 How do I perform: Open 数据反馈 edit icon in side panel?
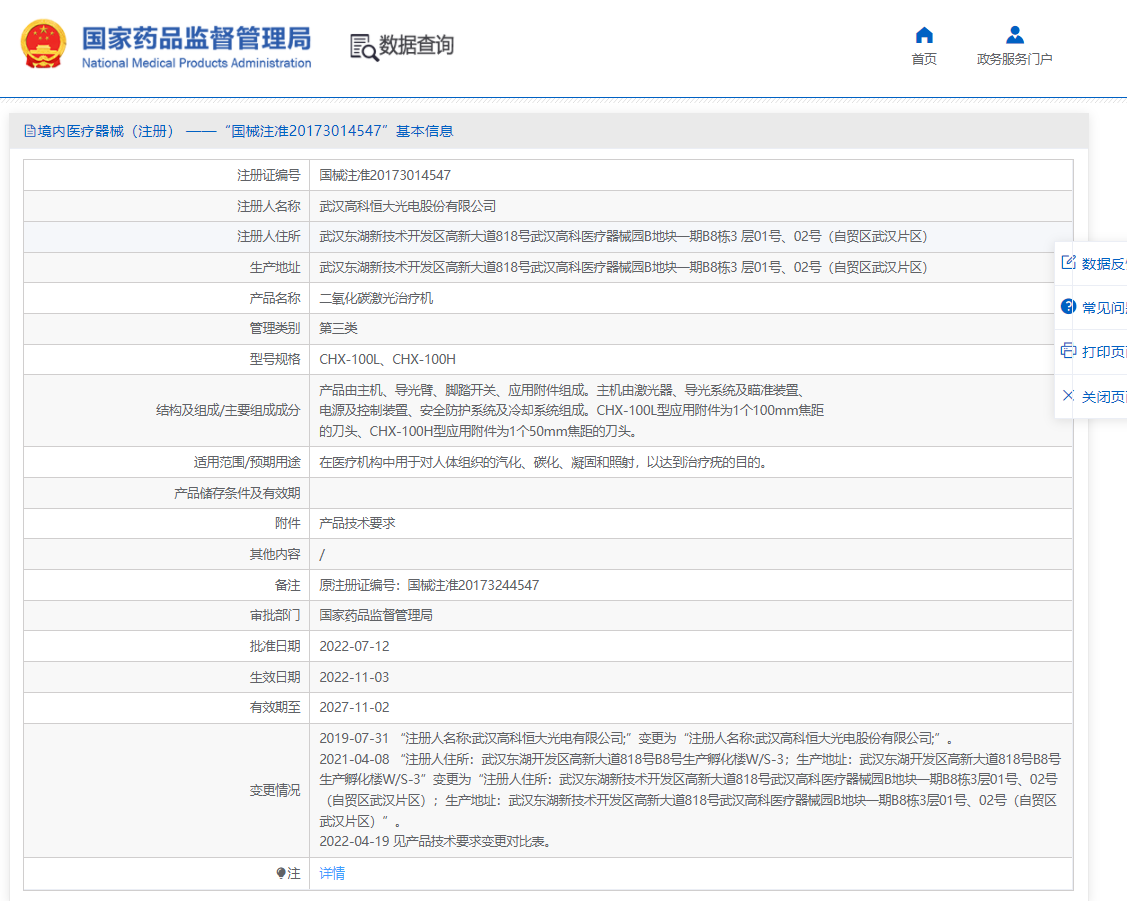tap(1068, 263)
